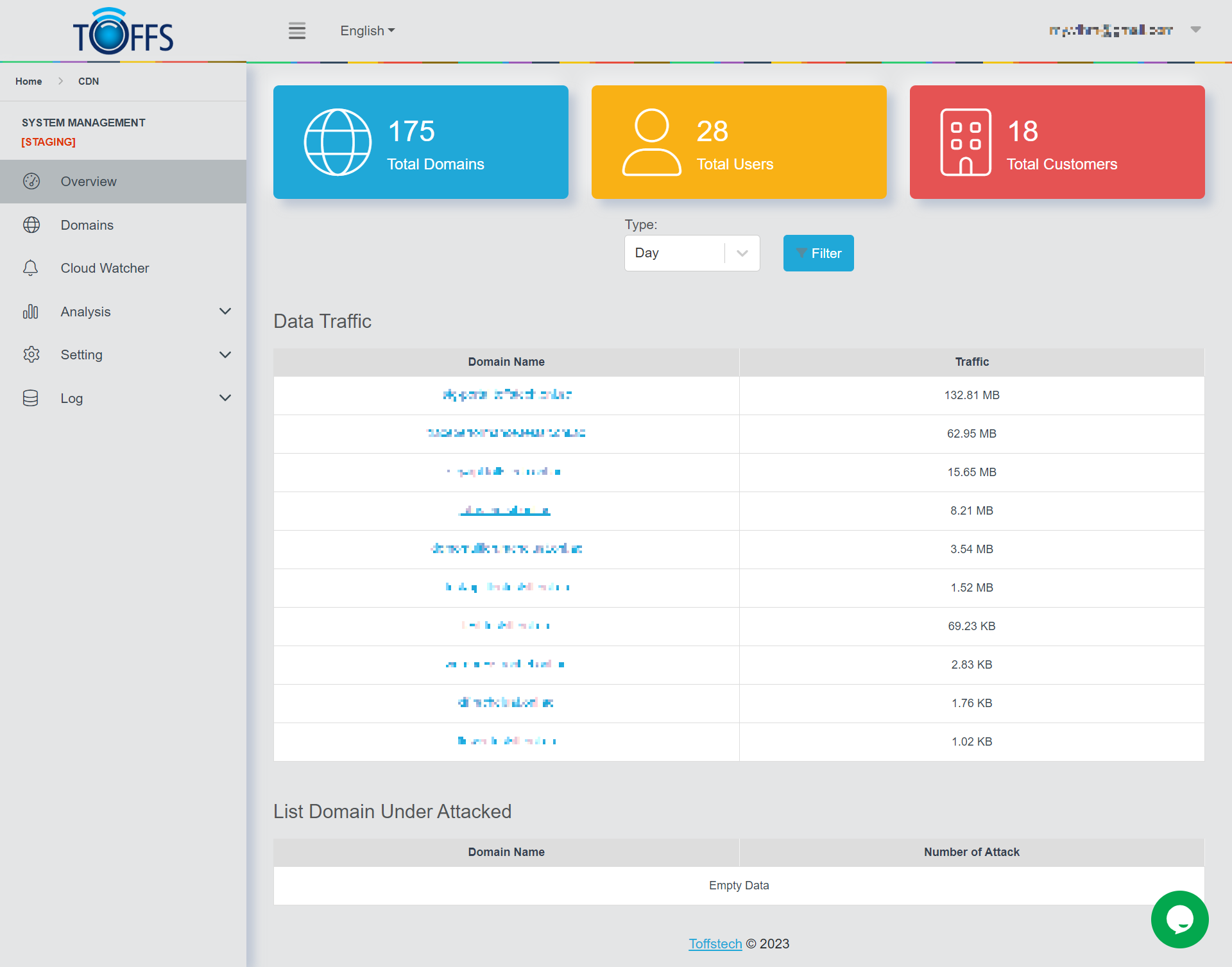Open the Type Day dropdown
Viewport: 1232px width, 967px height.
[692, 253]
